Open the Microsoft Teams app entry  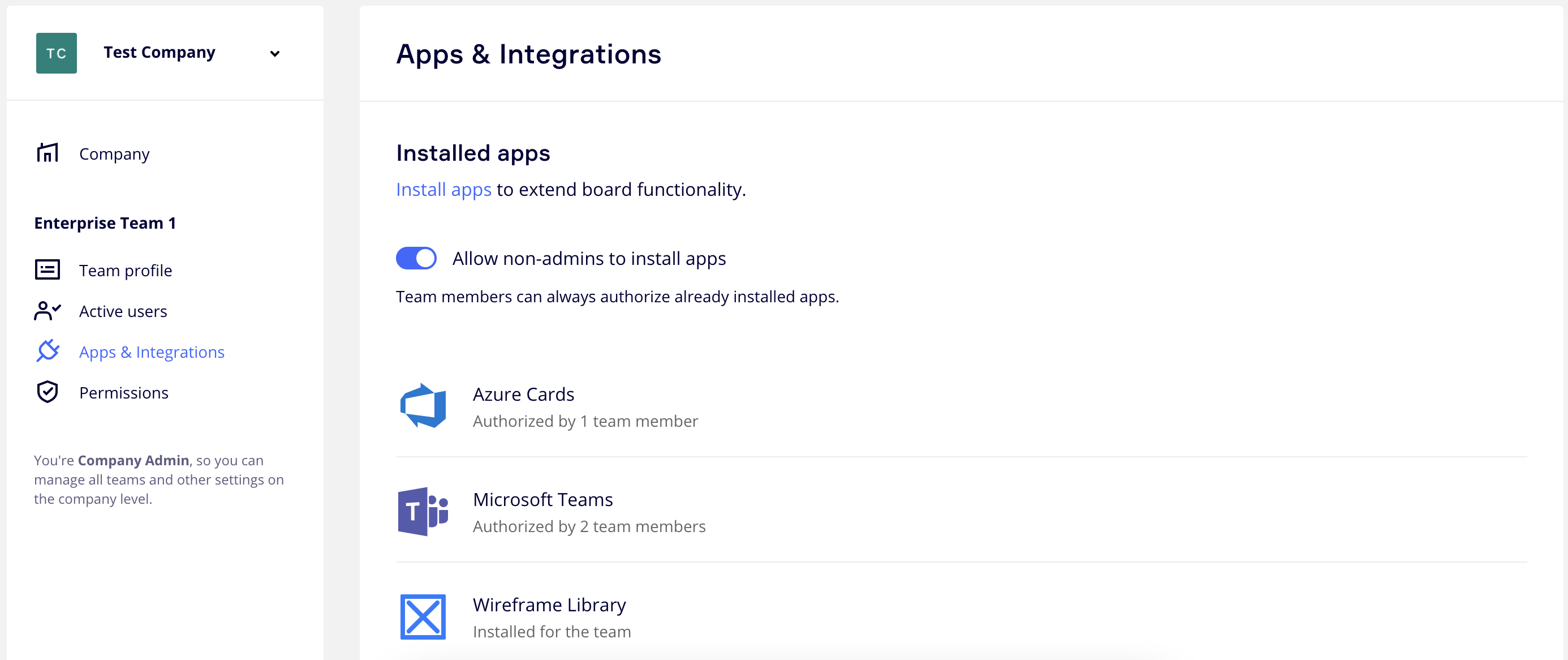[542, 500]
